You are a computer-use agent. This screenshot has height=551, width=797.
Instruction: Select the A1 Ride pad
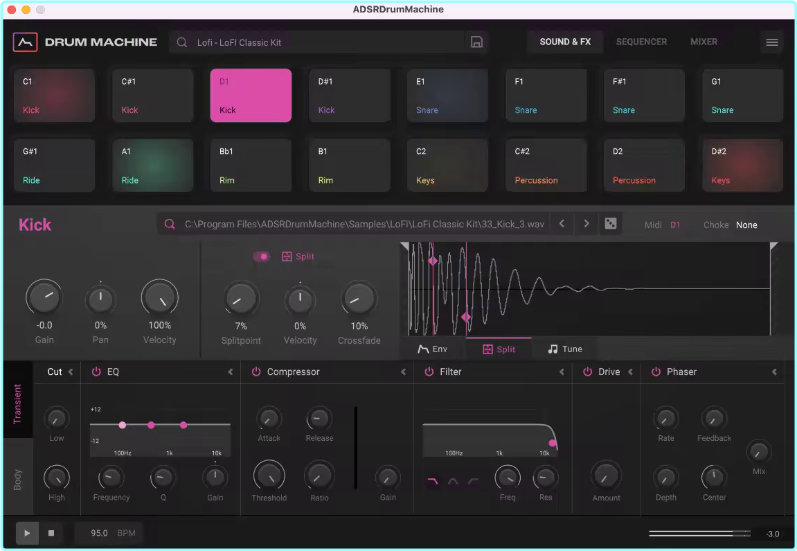click(x=153, y=166)
